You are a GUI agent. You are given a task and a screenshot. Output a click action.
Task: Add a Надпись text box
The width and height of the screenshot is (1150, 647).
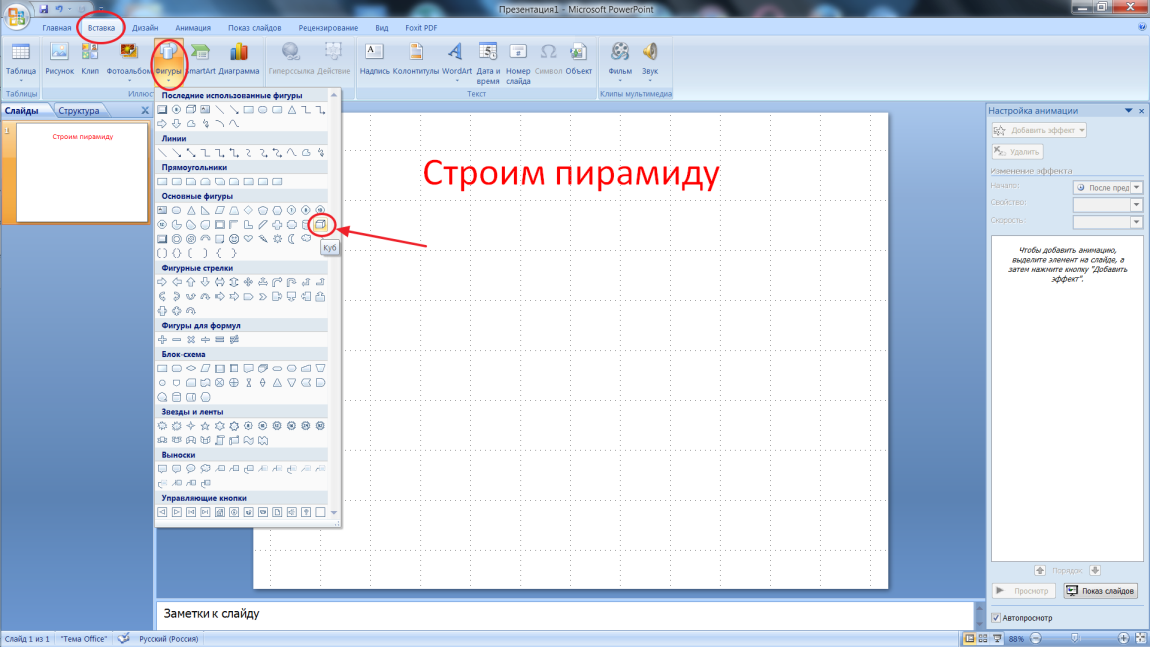click(374, 59)
